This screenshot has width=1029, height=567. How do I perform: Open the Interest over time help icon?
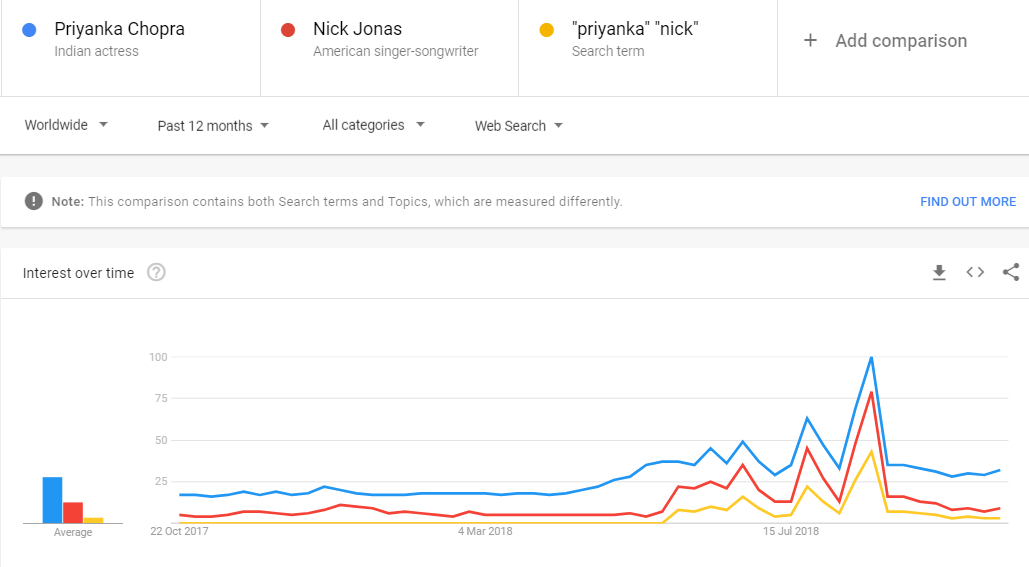pyautogui.click(x=156, y=273)
